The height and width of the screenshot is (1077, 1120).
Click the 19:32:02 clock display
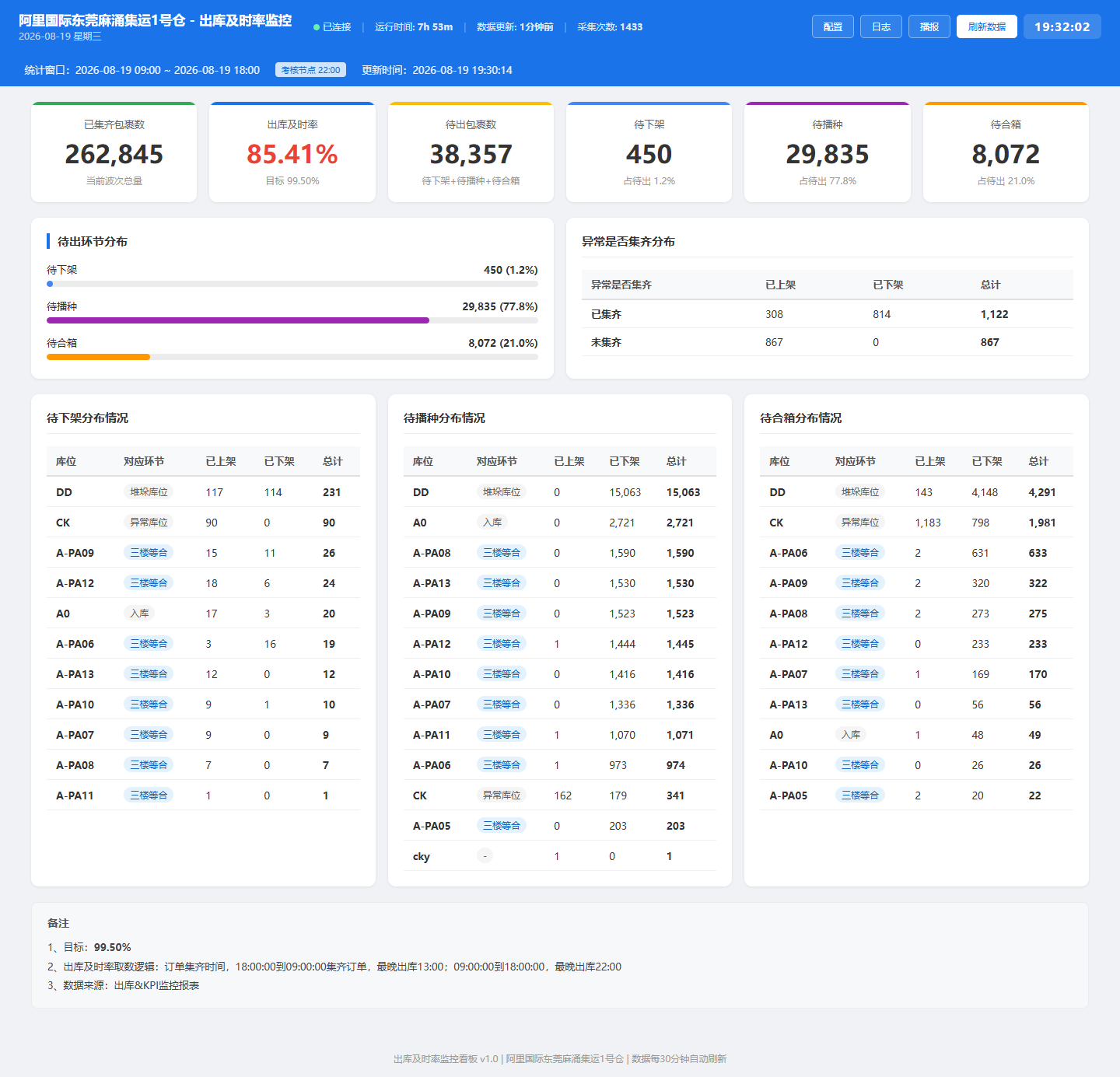pyautogui.click(x=1062, y=26)
